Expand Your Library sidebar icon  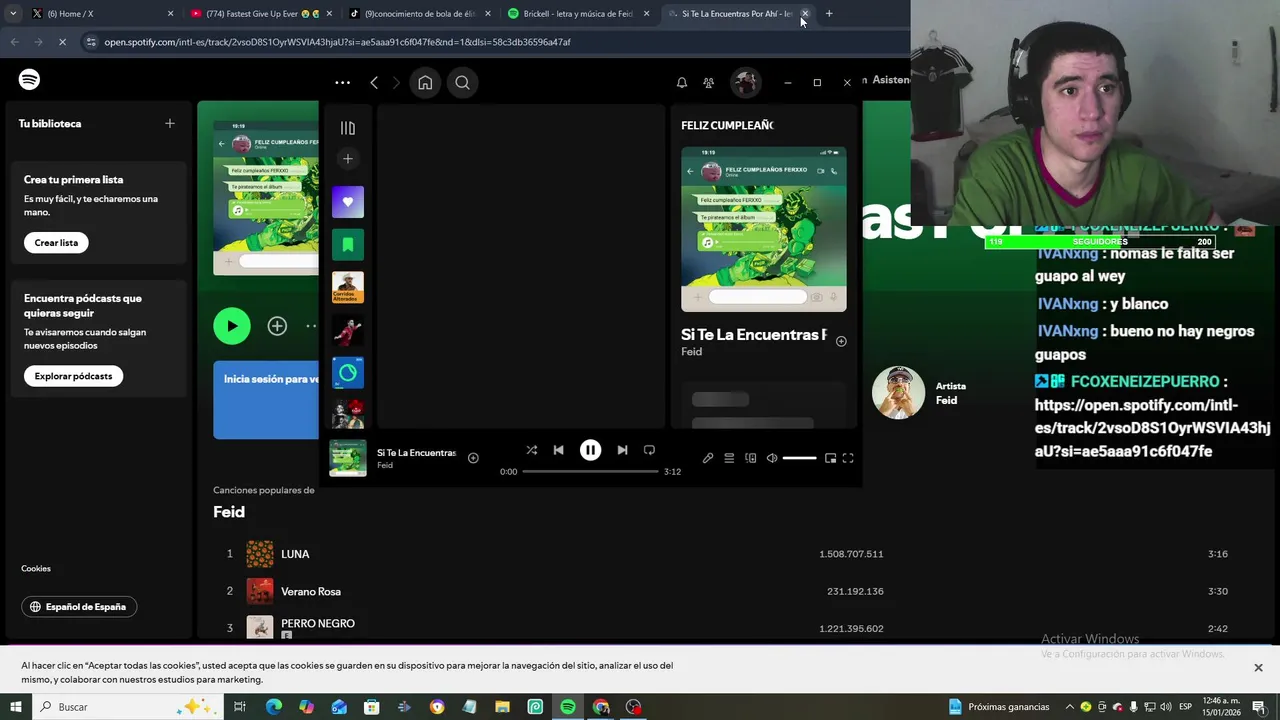click(x=348, y=128)
